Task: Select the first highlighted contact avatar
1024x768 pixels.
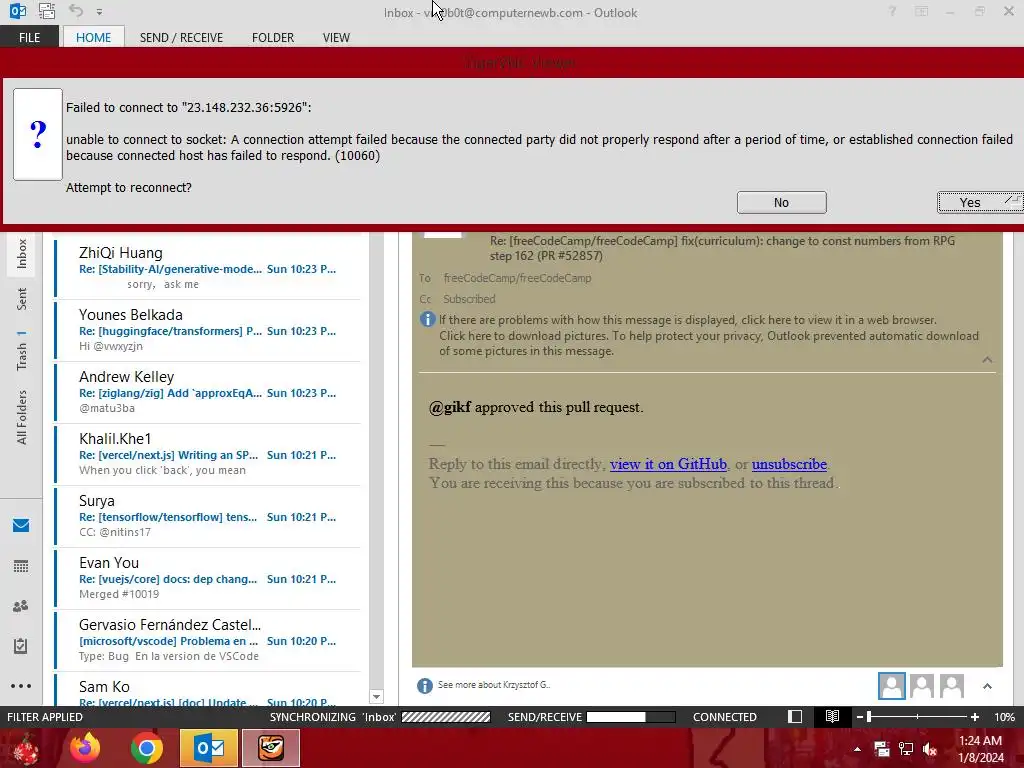Action: point(891,686)
